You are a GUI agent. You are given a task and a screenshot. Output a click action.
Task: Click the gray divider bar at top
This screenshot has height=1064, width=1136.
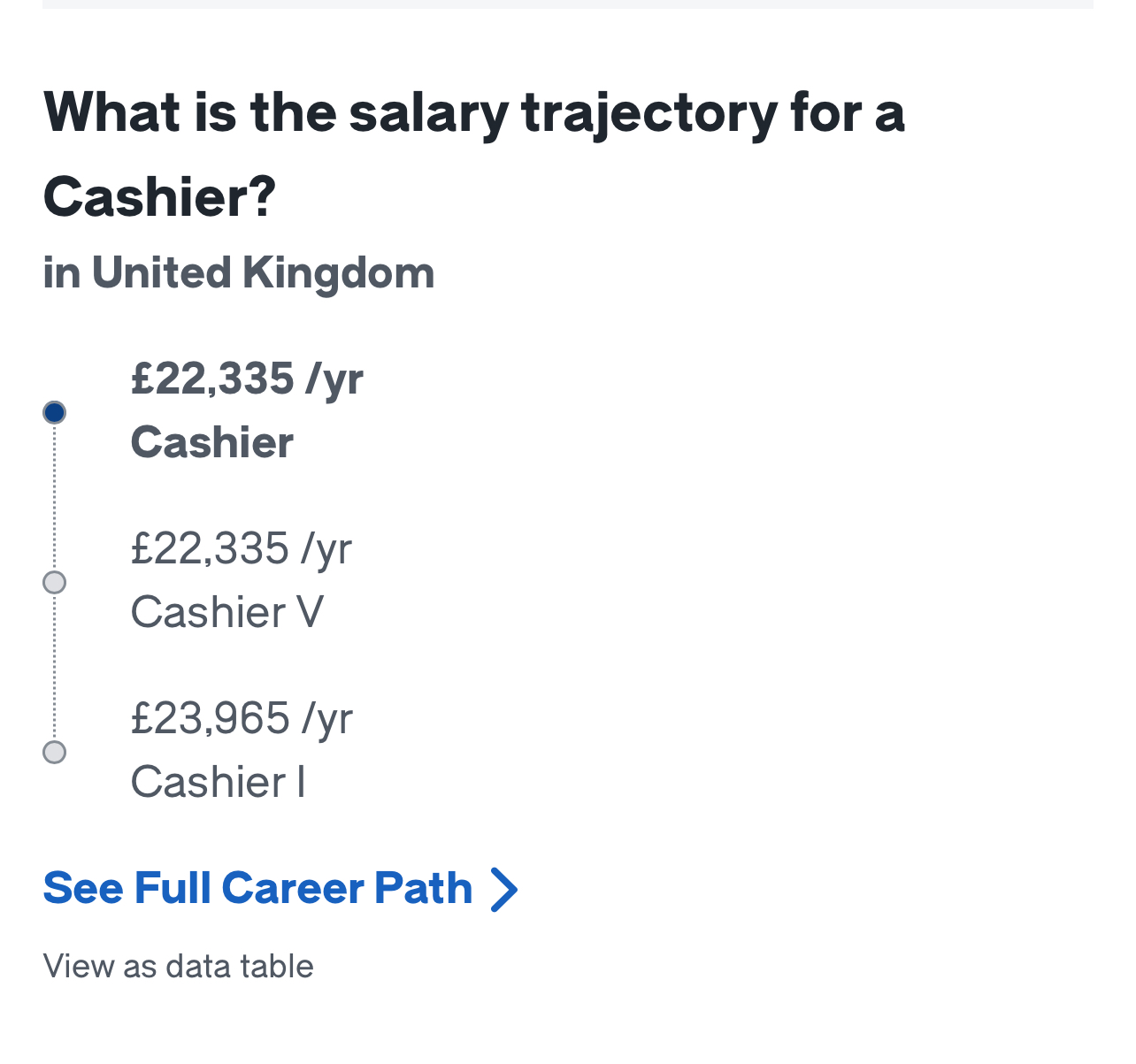(x=568, y=4)
